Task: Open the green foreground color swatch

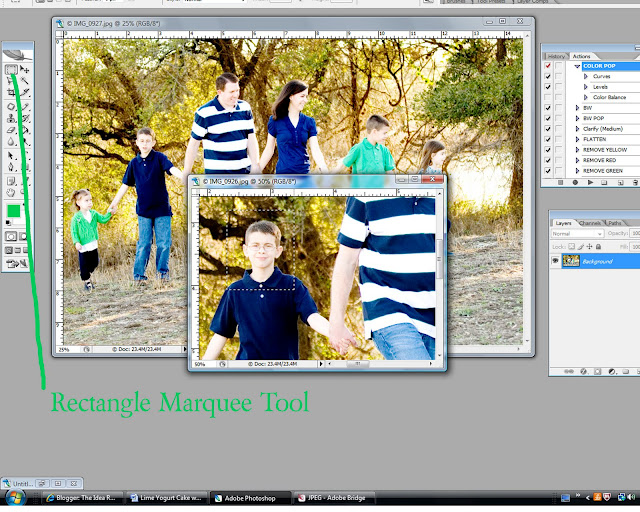Action: coord(13,211)
